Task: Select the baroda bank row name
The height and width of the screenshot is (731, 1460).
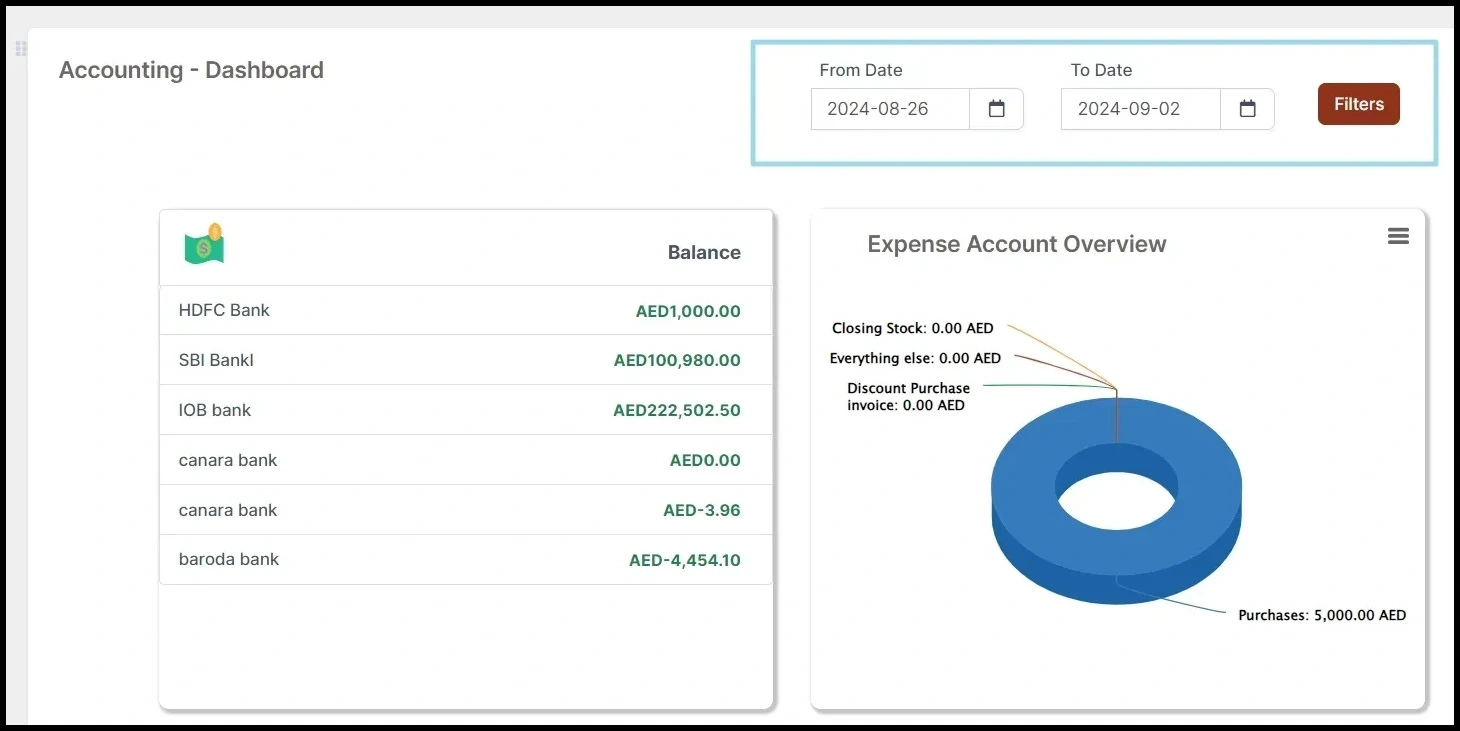Action: (x=229, y=559)
